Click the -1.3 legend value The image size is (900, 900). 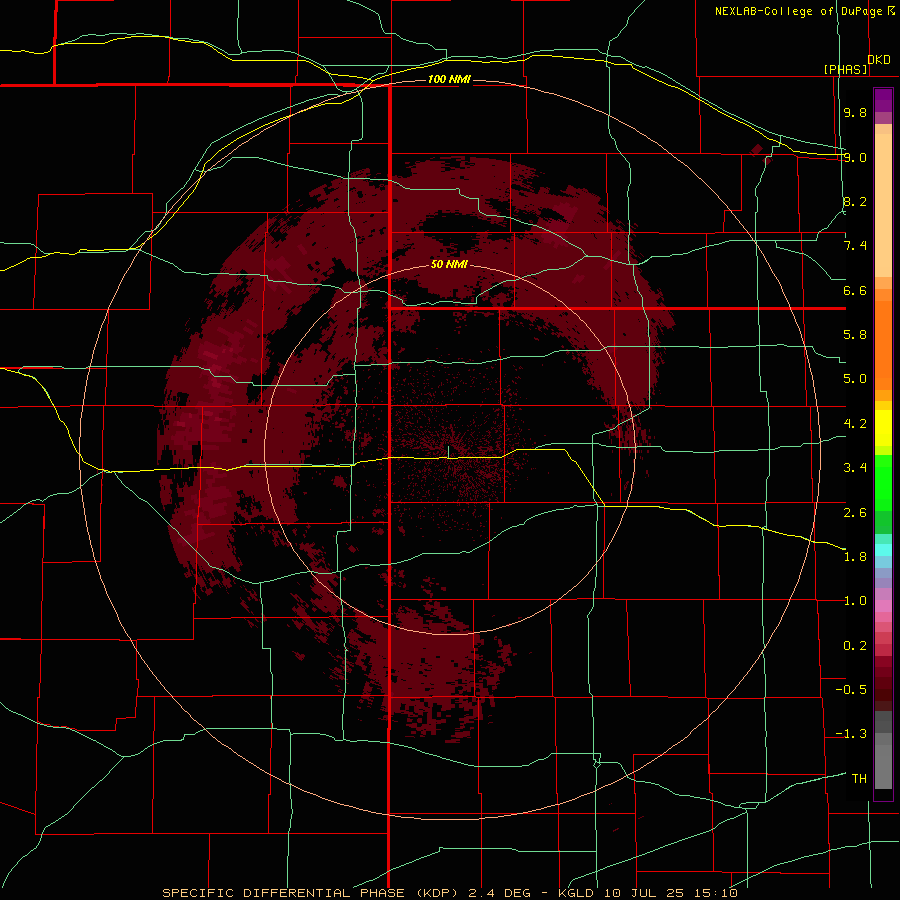(851, 734)
